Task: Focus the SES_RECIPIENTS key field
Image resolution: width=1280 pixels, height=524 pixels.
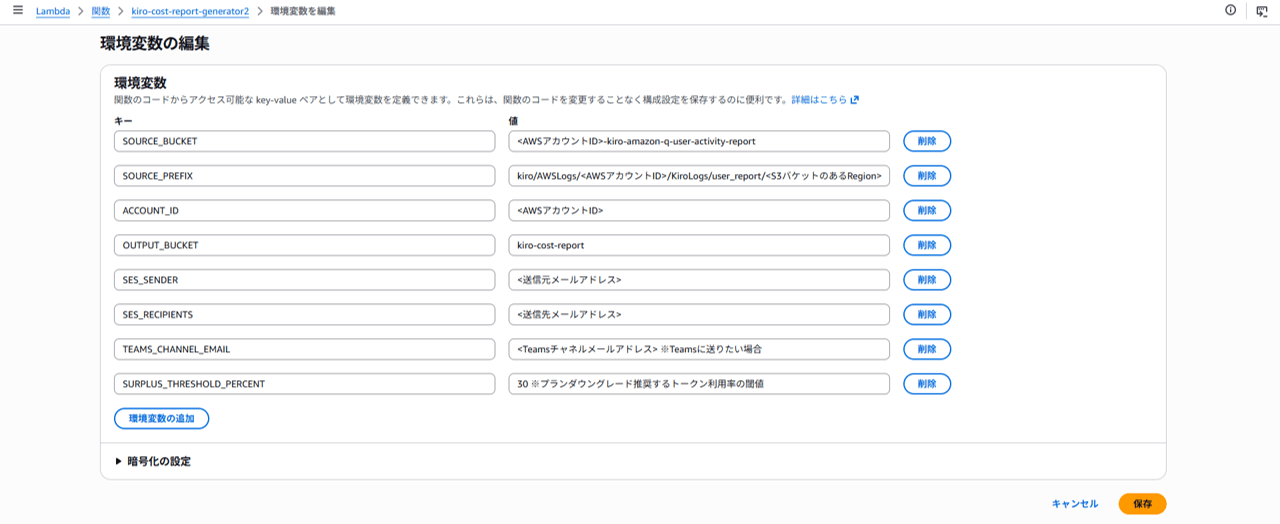Action: (305, 315)
